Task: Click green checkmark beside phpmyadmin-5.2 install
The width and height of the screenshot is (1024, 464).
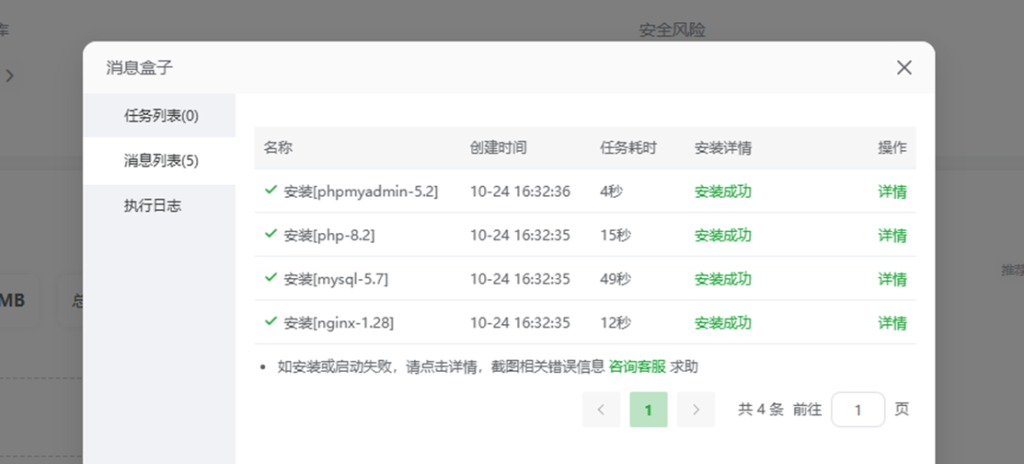Action: [270, 190]
